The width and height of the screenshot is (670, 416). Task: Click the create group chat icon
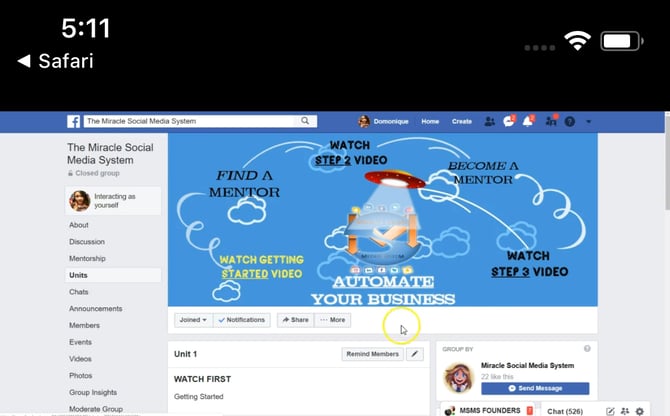[x=625, y=411]
